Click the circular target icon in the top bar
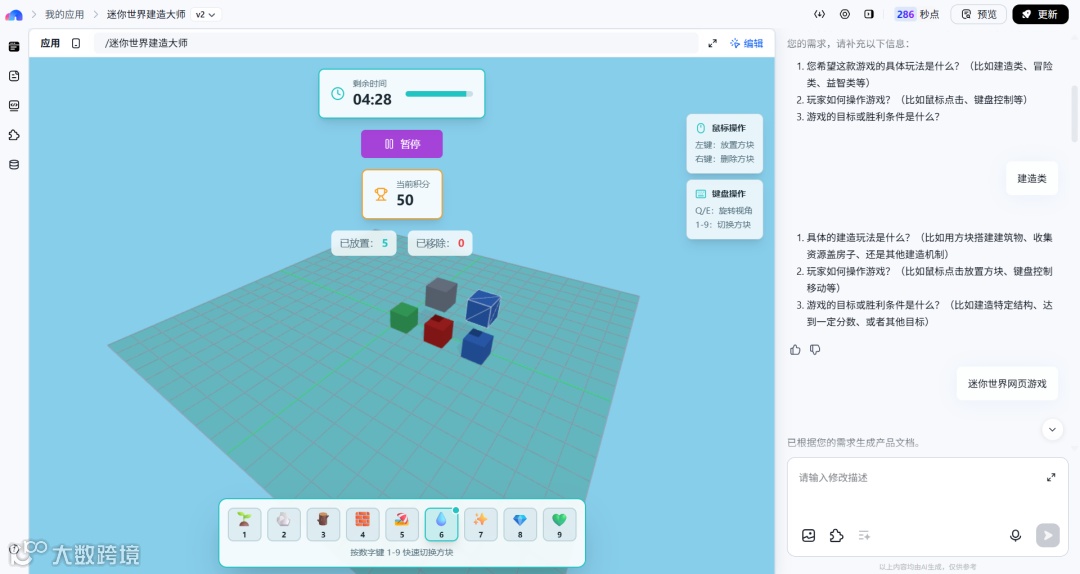This screenshot has height=574, width=1080. coord(844,14)
